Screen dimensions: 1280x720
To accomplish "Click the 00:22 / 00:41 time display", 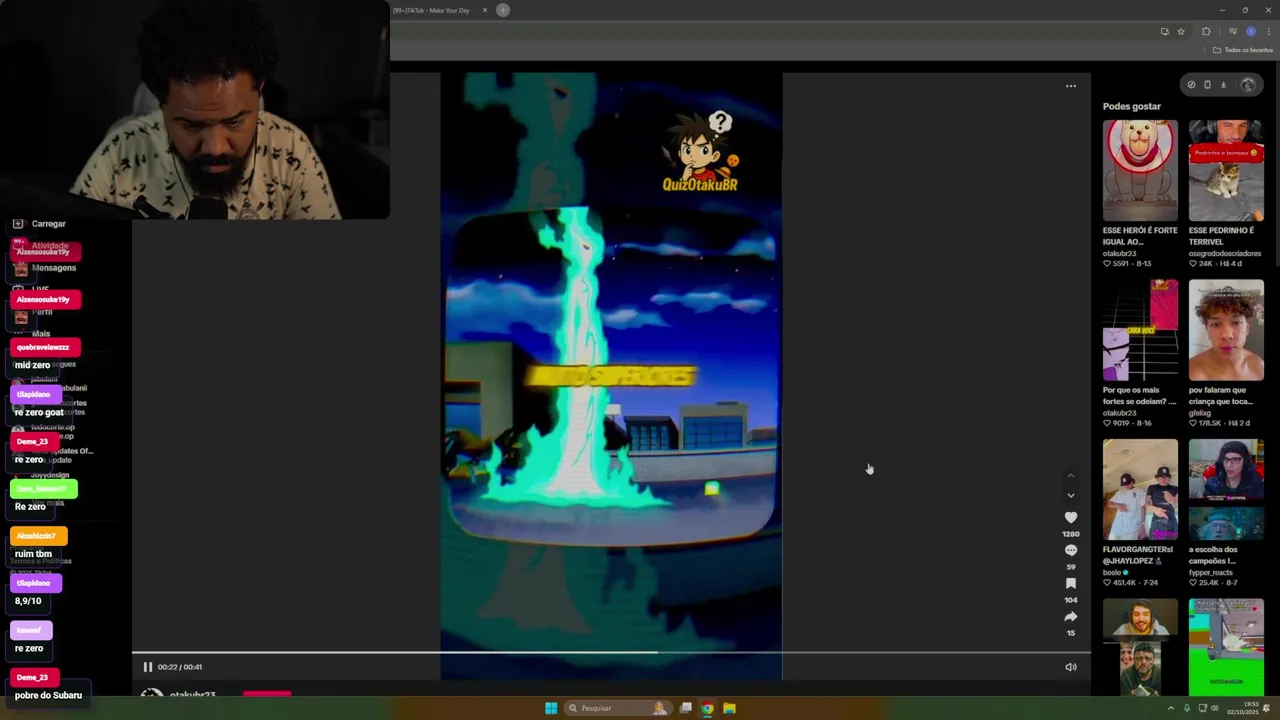I will pyautogui.click(x=180, y=667).
